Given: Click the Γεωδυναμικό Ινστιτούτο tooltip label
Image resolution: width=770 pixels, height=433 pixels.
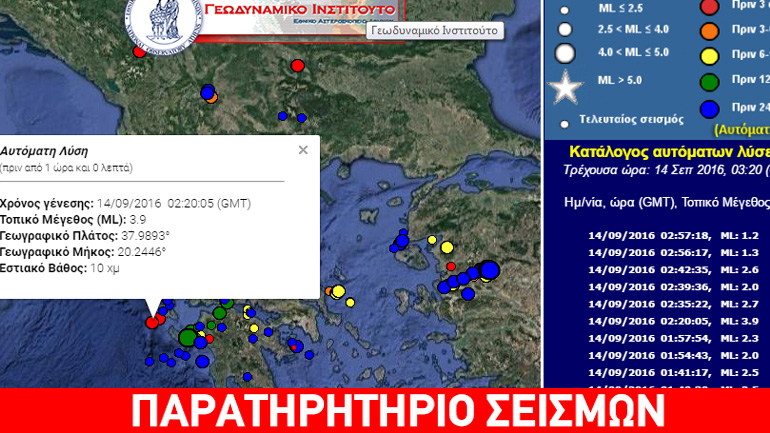Looking at the screenshot, I should point(435,30).
